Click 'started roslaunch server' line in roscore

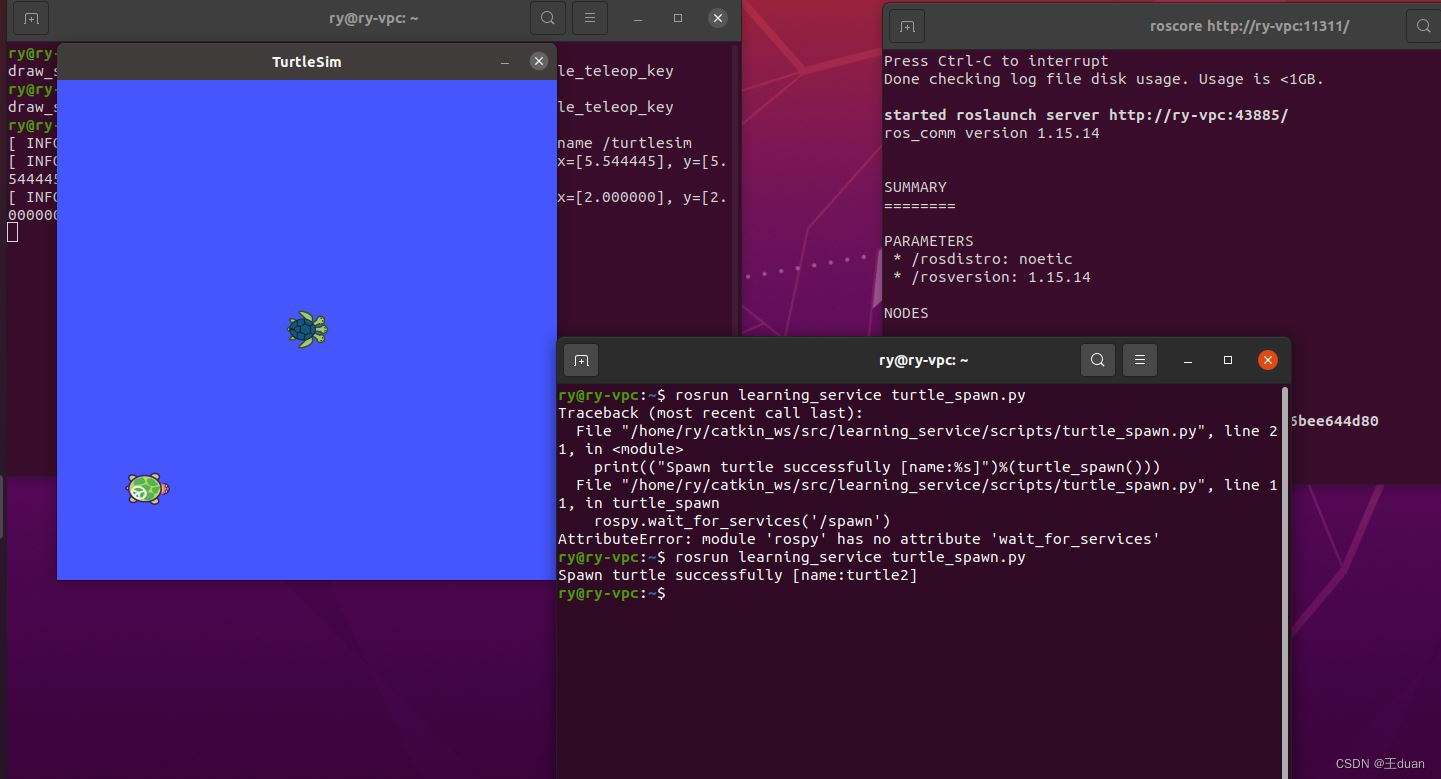1086,115
